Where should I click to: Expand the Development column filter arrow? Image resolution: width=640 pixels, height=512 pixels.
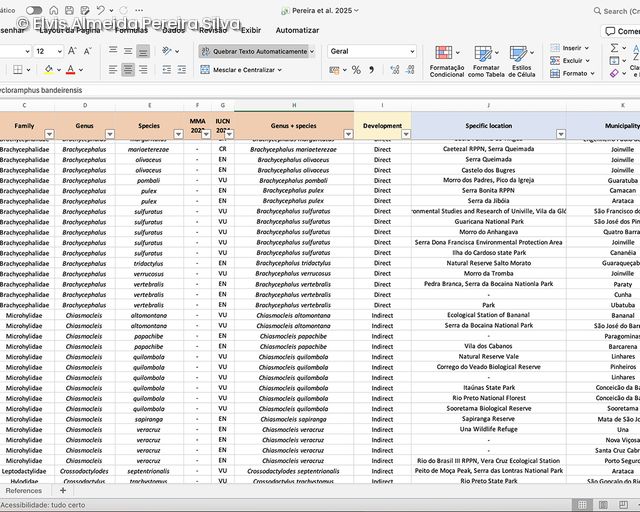(405, 134)
